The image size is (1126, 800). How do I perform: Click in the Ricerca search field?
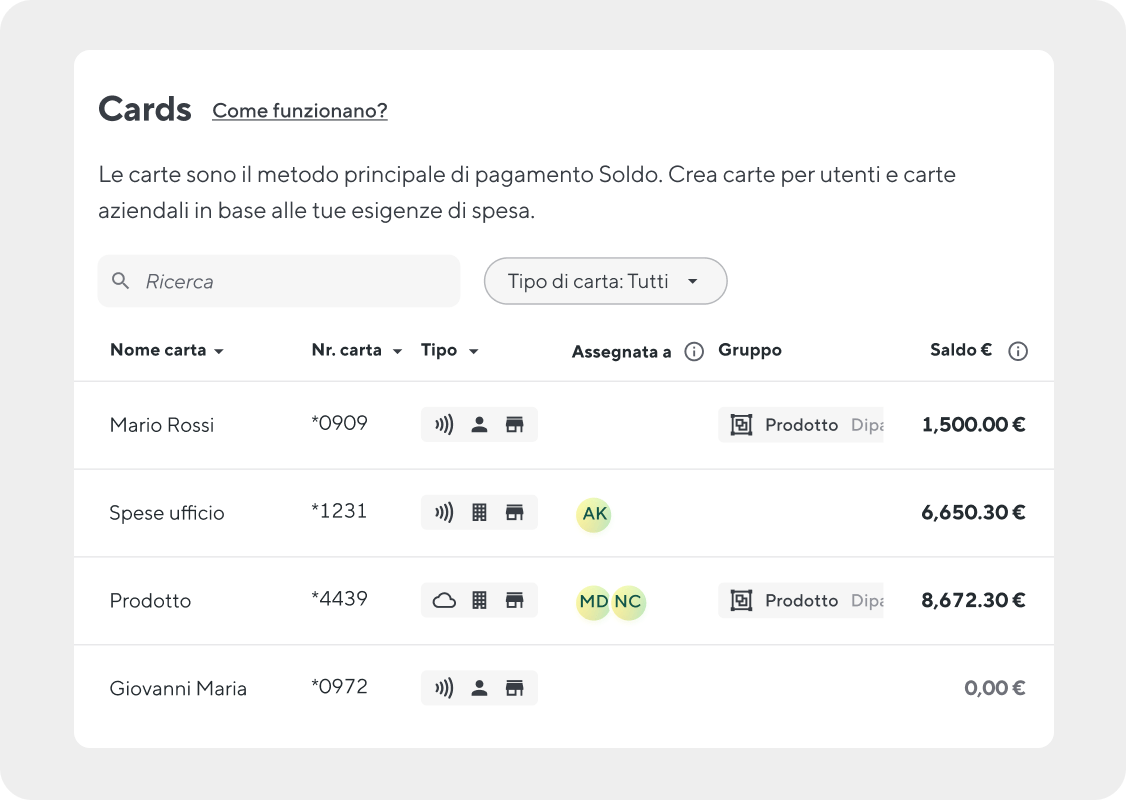(x=290, y=281)
